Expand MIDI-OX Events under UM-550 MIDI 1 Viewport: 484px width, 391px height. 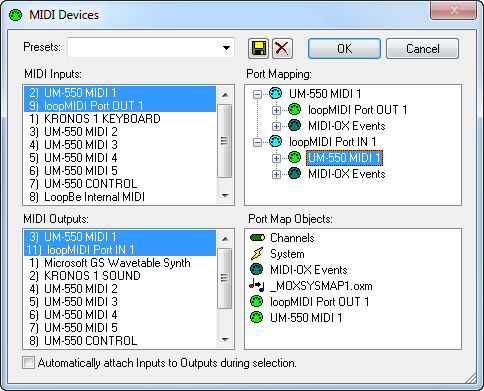point(276,126)
